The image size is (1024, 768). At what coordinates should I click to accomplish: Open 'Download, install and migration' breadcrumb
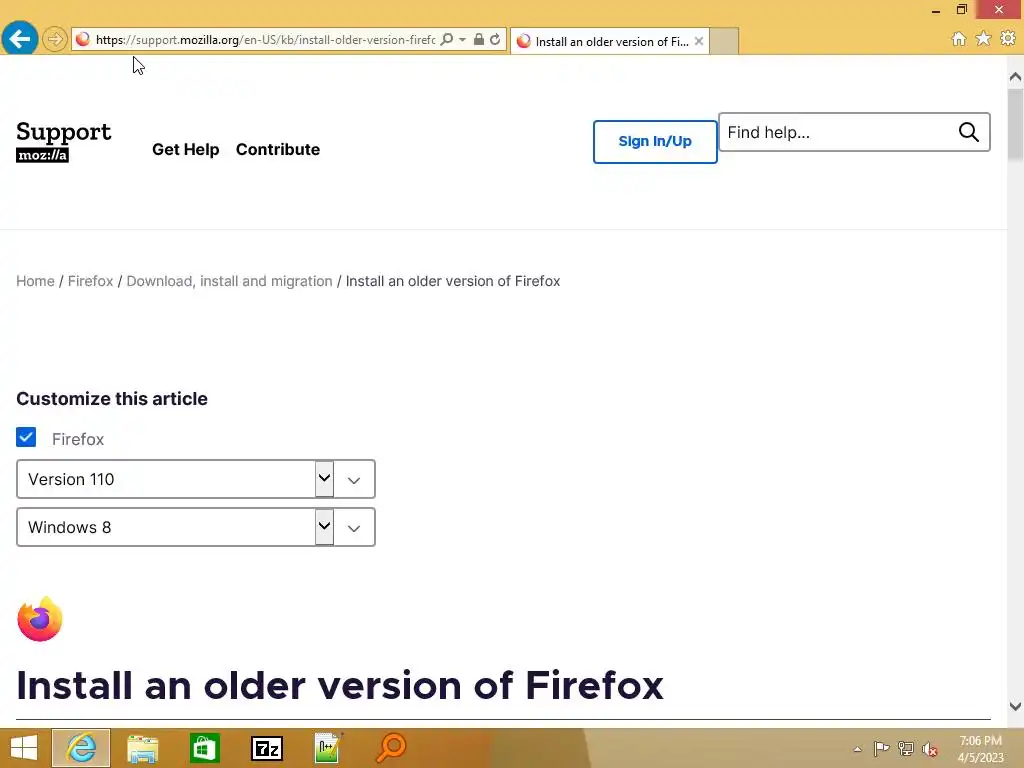(229, 281)
